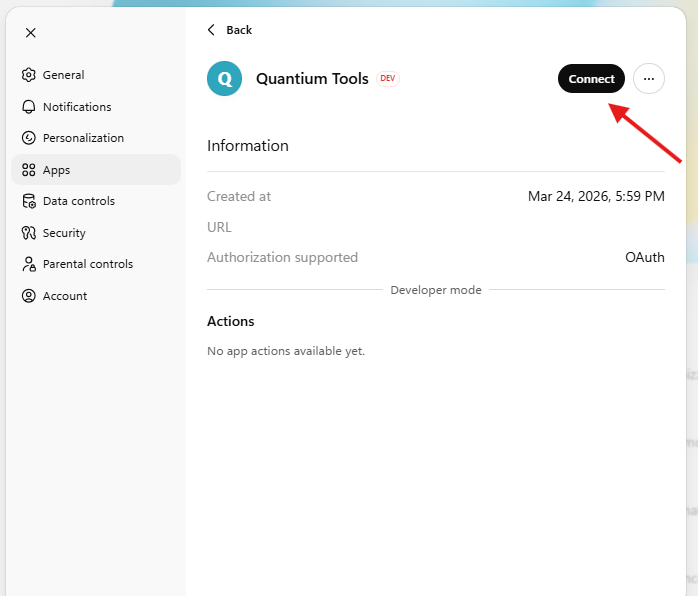Click the Security key icon

coord(28,233)
